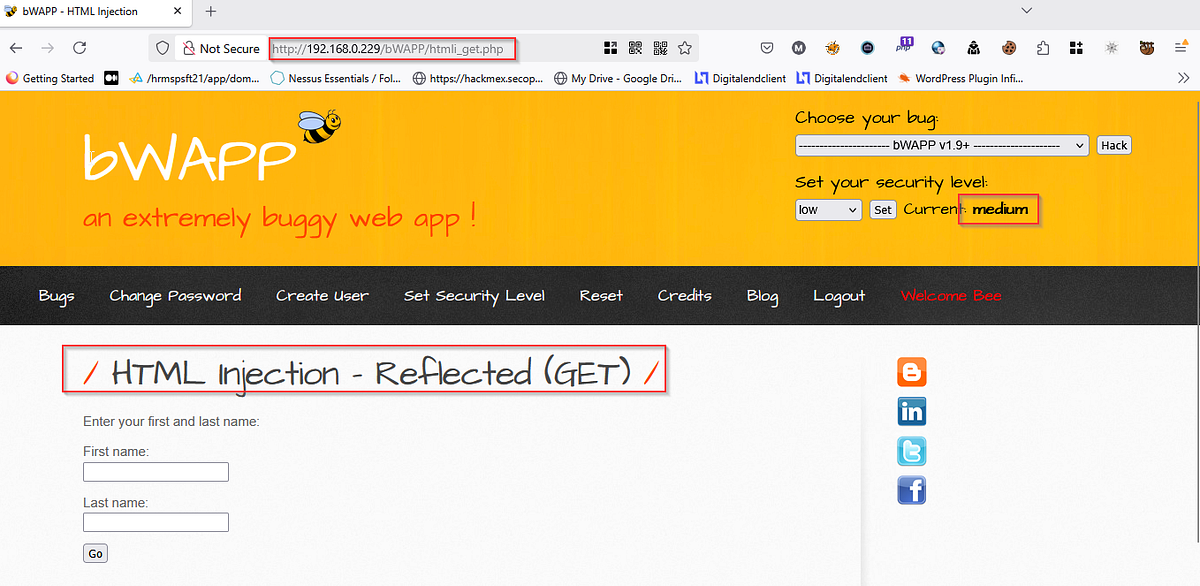Image resolution: width=1200 pixels, height=586 pixels.
Task: Click inside the First name field
Action: 155,471
